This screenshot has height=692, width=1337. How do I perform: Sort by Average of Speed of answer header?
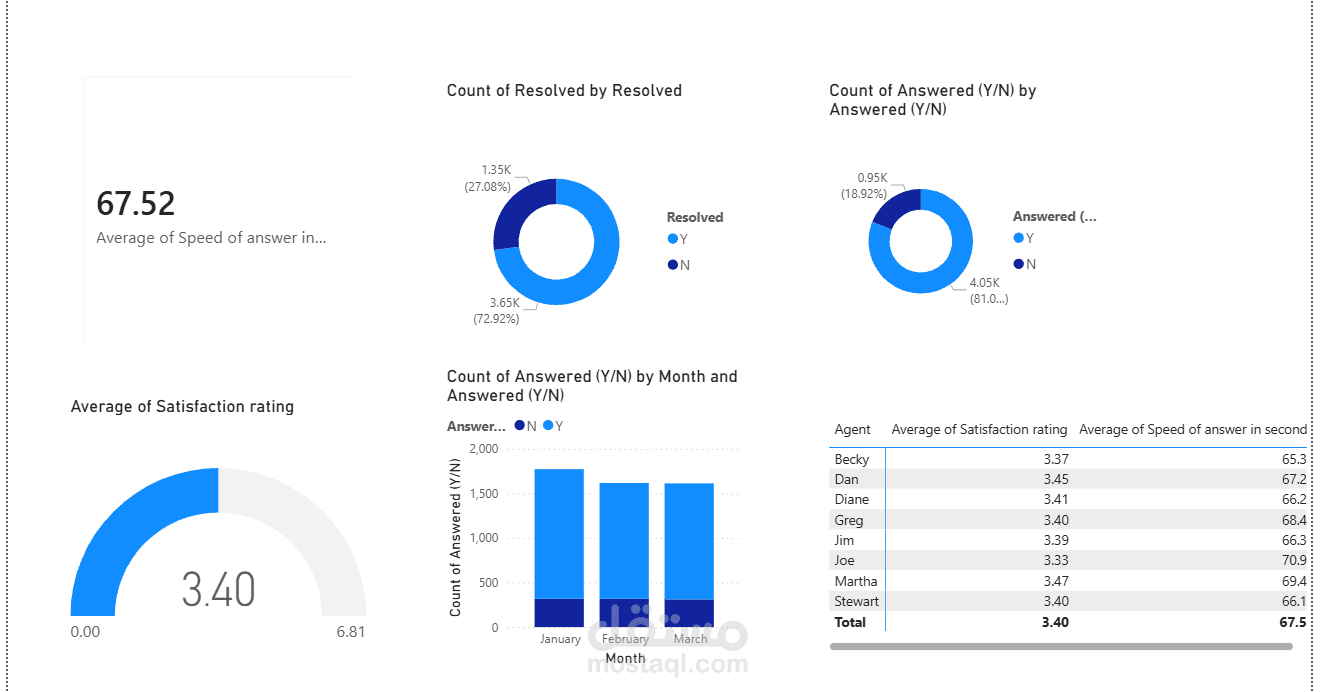coord(1193,429)
